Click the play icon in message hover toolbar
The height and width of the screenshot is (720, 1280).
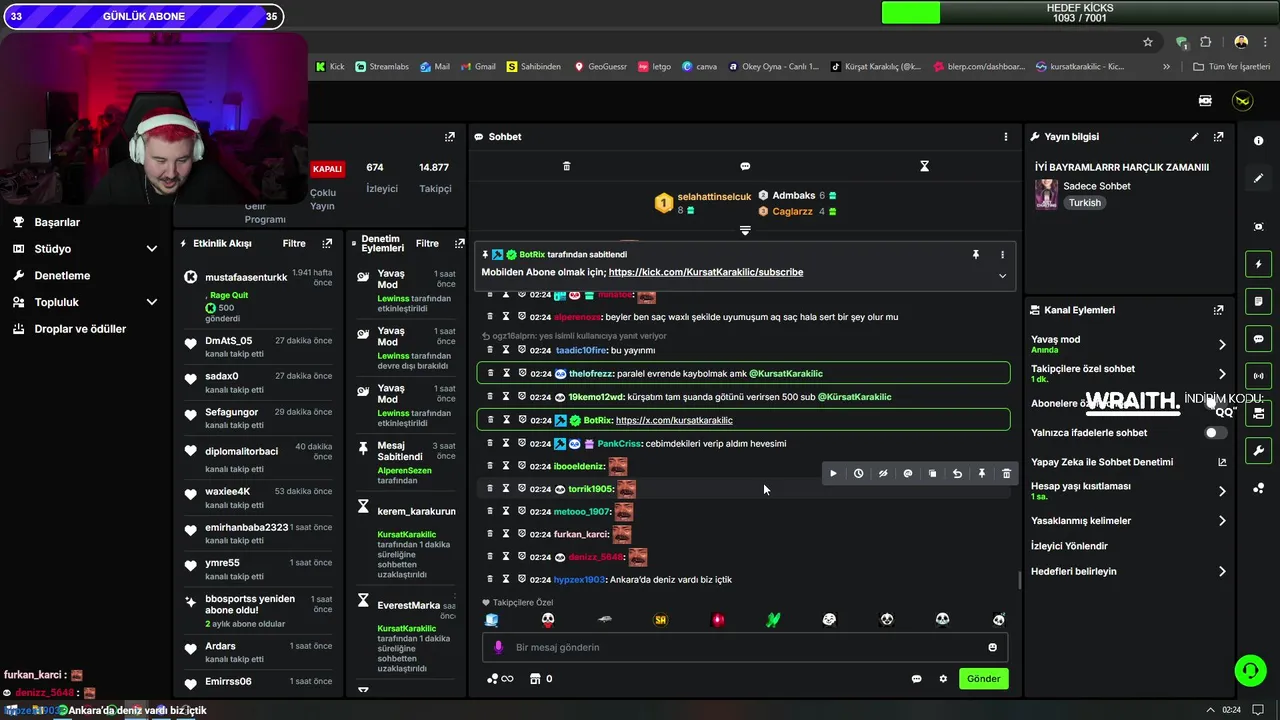(x=833, y=474)
